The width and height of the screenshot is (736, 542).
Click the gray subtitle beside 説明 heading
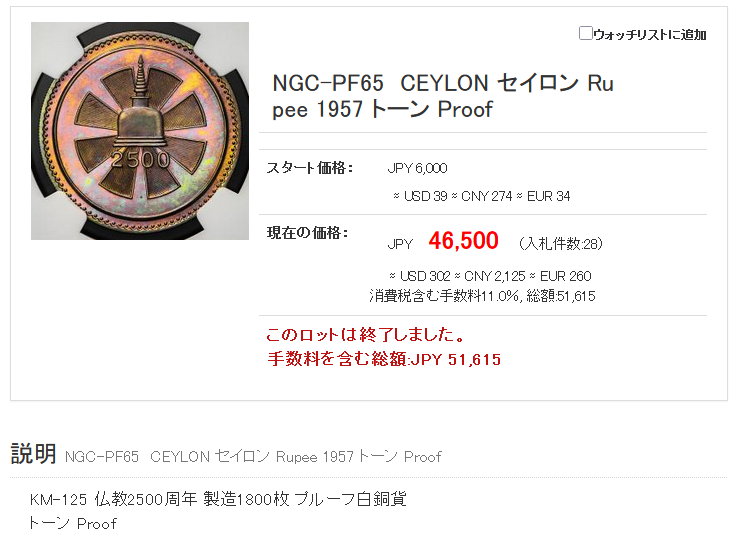point(252,457)
